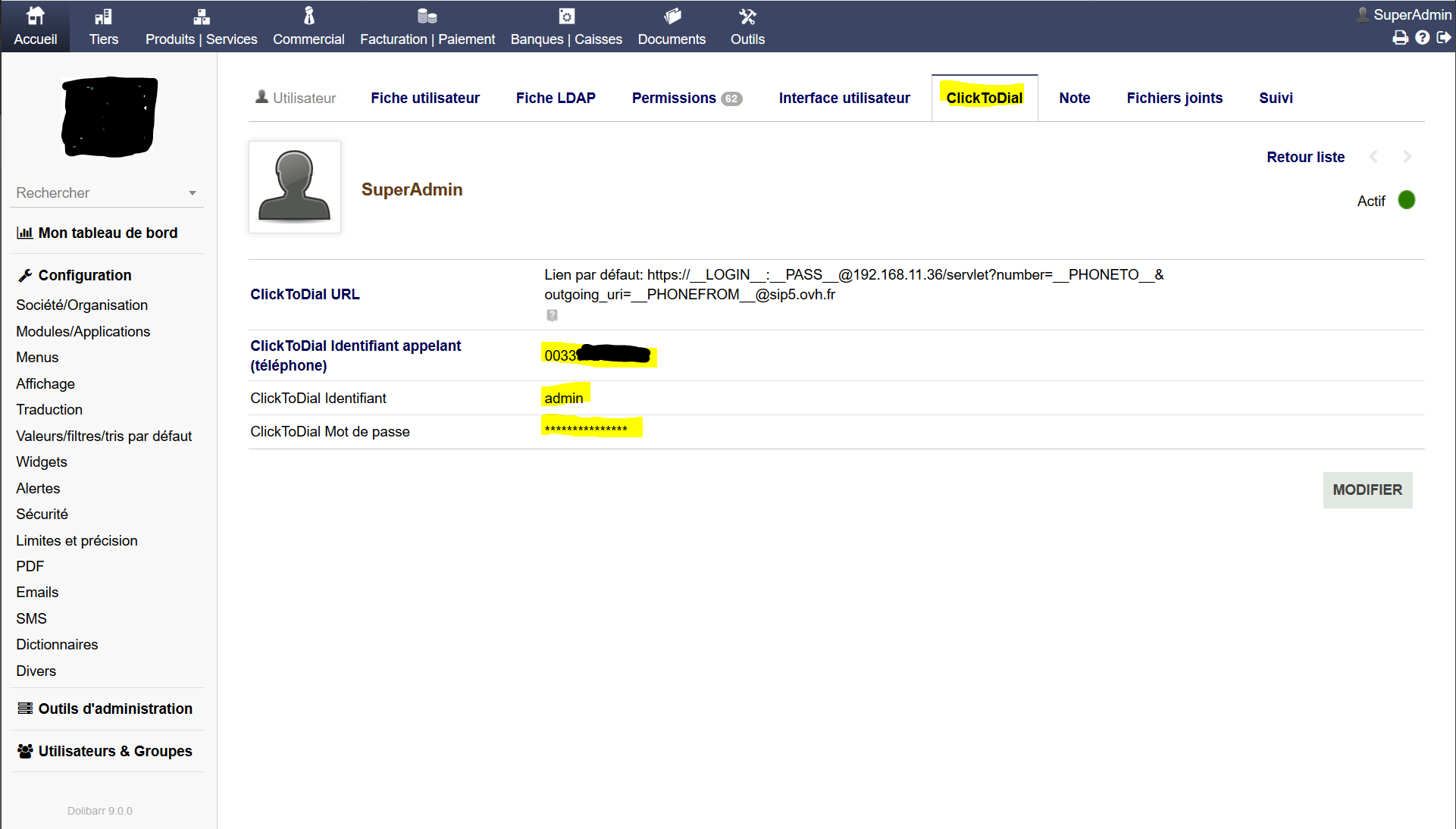The image size is (1456, 829).
Task: Open the Fiche LDAP tab
Action: [x=556, y=98]
